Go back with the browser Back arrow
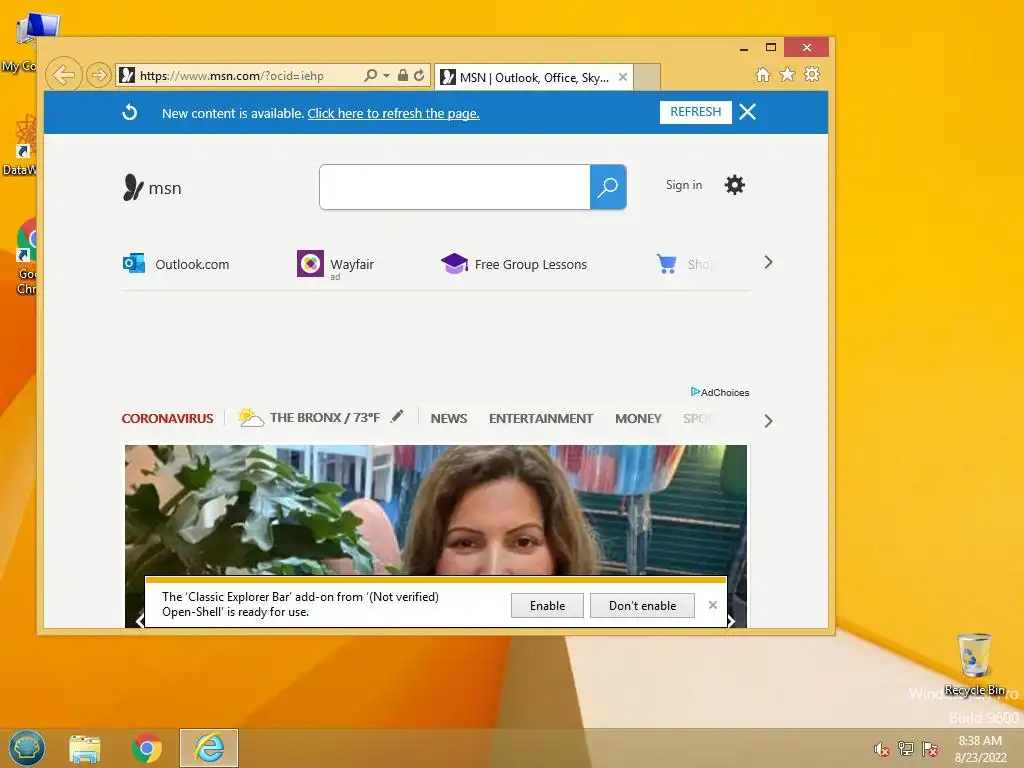 63,75
